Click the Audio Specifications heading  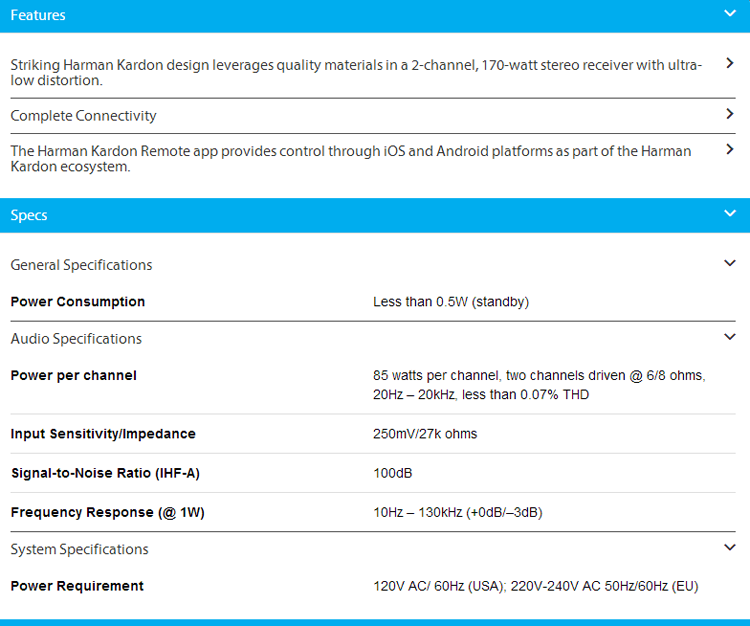click(x=76, y=339)
